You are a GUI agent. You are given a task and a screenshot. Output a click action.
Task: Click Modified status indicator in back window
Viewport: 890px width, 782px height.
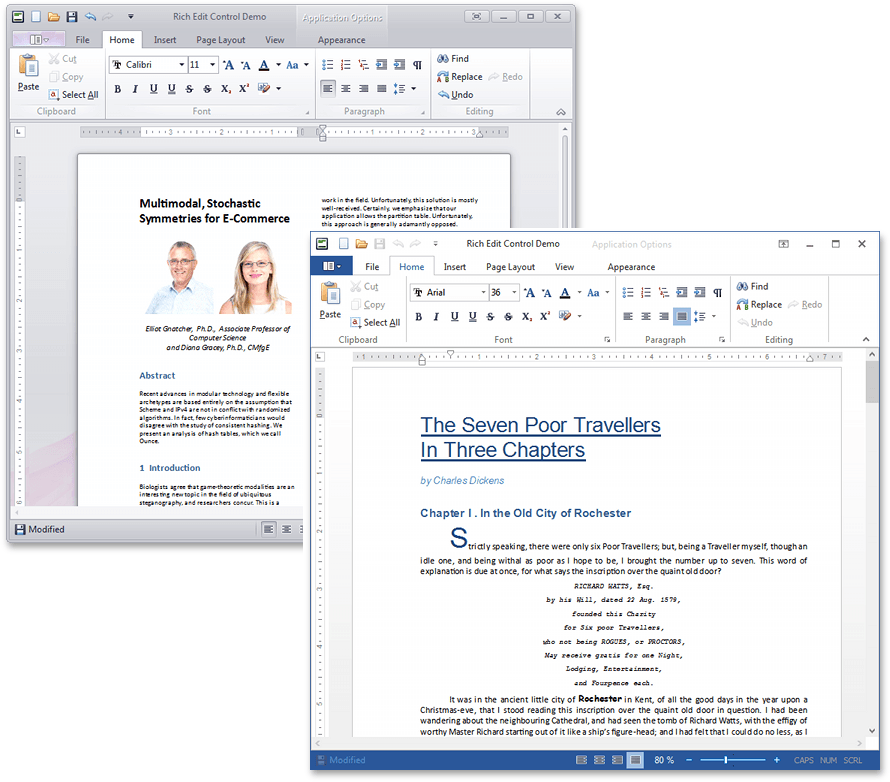coord(39,529)
